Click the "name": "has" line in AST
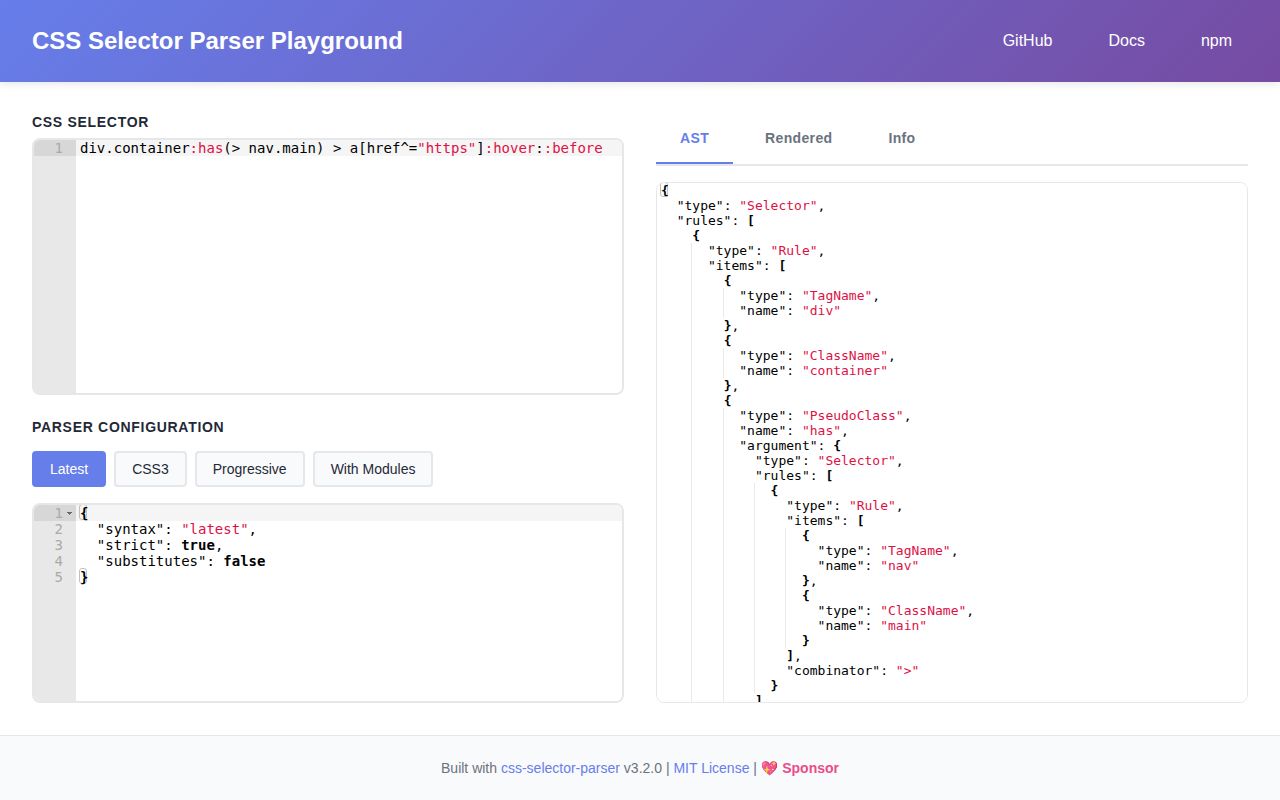The height and width of the screenshot is (800, 1280). tap(793, 431)
